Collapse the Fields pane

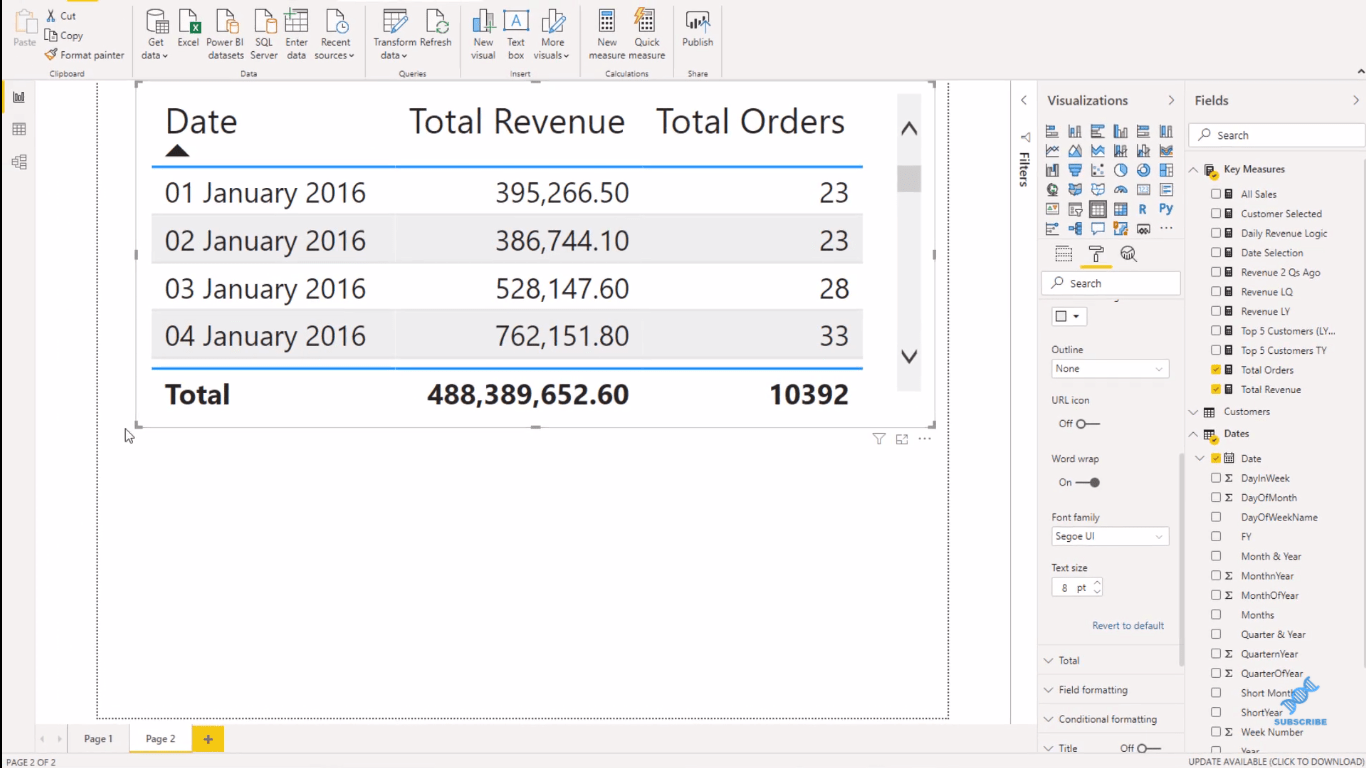[1356, 100]
